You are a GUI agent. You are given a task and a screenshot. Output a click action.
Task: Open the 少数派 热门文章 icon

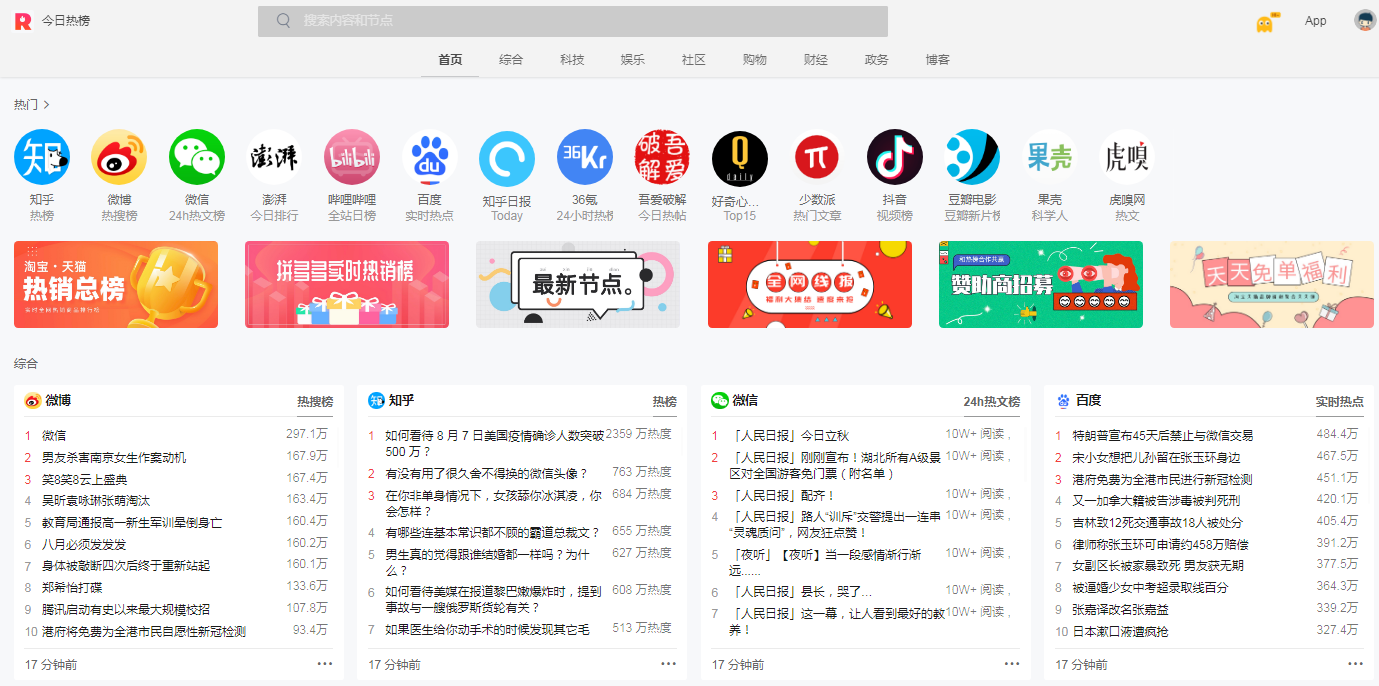[817, 157]
